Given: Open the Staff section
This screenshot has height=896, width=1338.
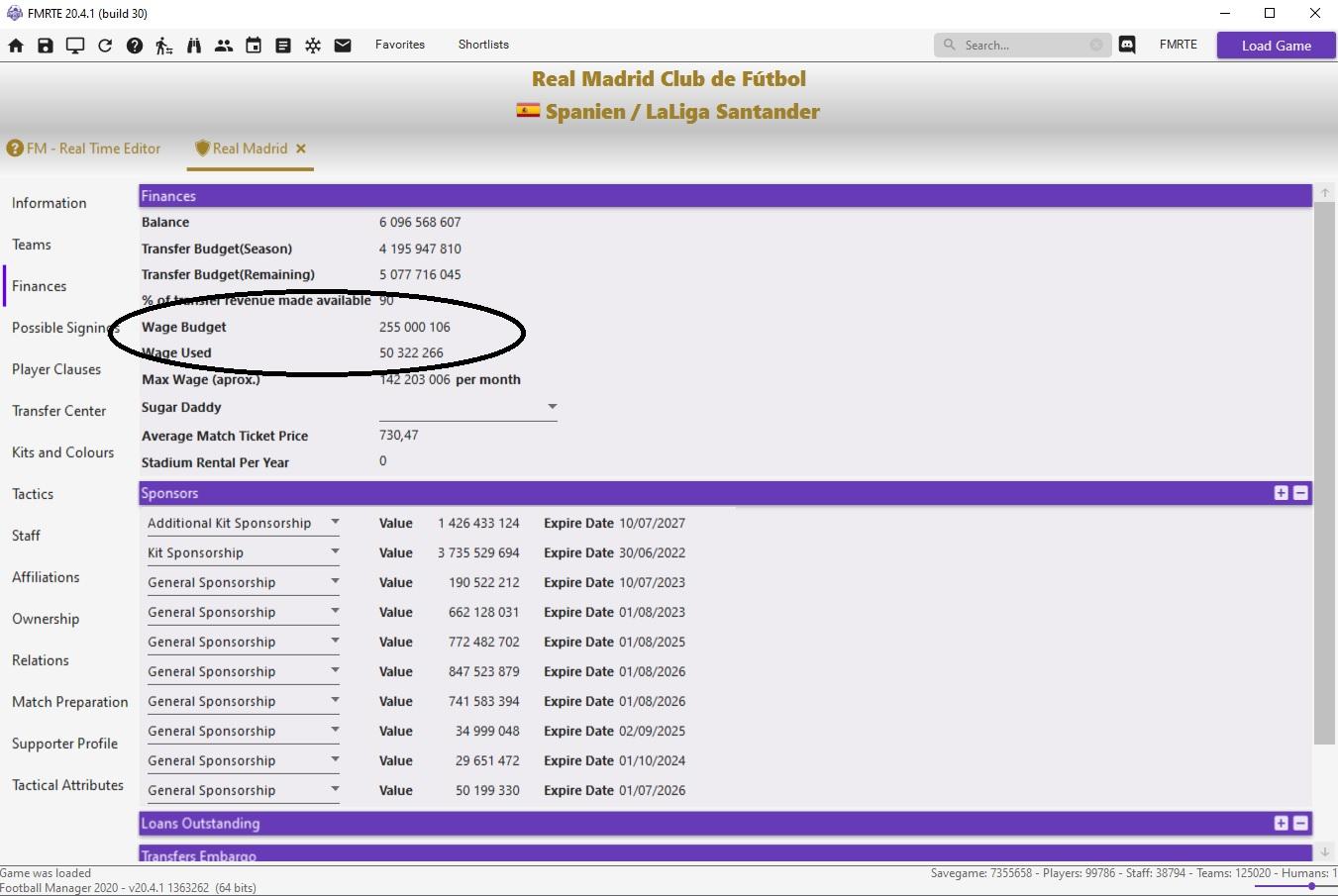Looking at the screenshot, I should coord(27,536).
